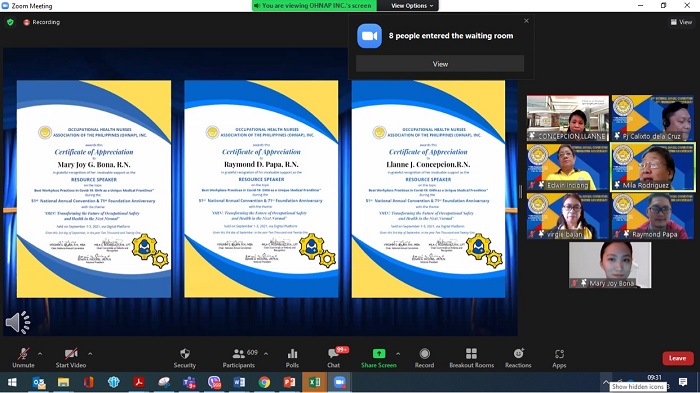Open Microsoft Office app in taskbar
Image resolution: width=700 pixels, height=393 pixels.
point(88,382)
